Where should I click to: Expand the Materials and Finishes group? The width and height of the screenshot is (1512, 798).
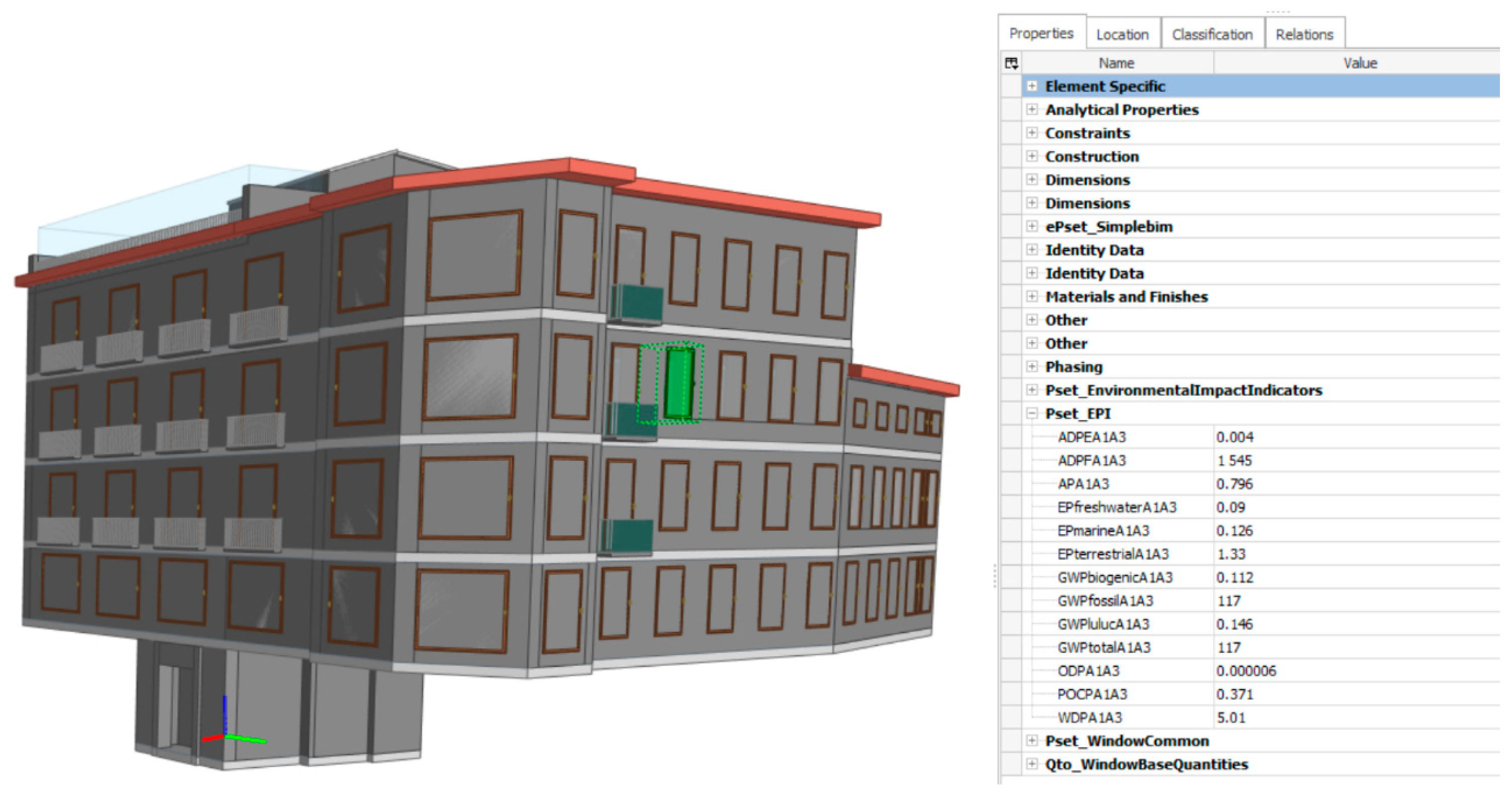coord(1031,296)
